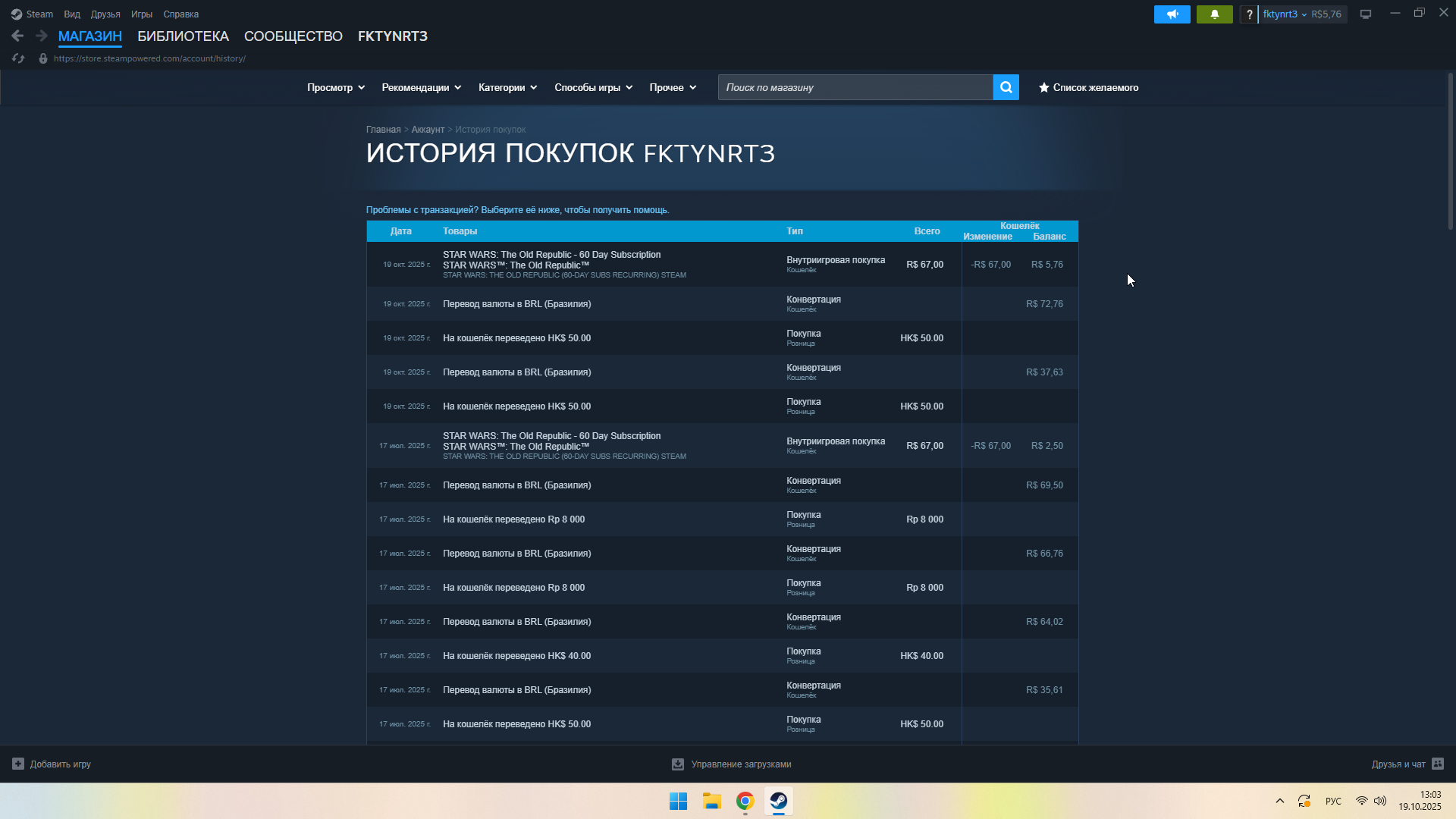This screenshot has width=1456, height=819.
Task: Open the downloads manager icon
Action: tap(678, 764)
